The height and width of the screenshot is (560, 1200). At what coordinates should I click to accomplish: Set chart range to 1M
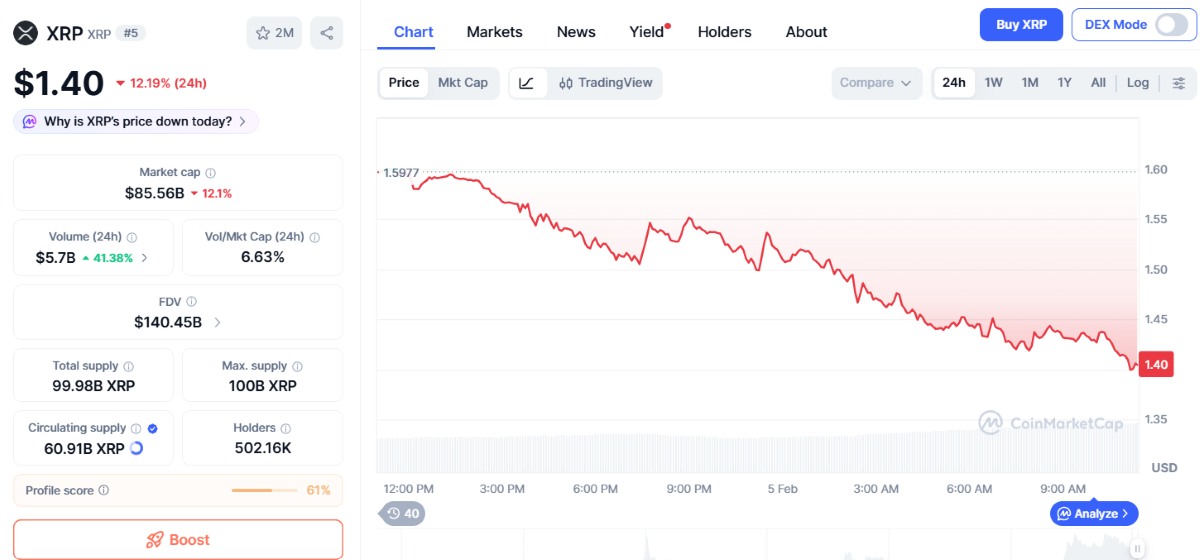[1030, 83]
